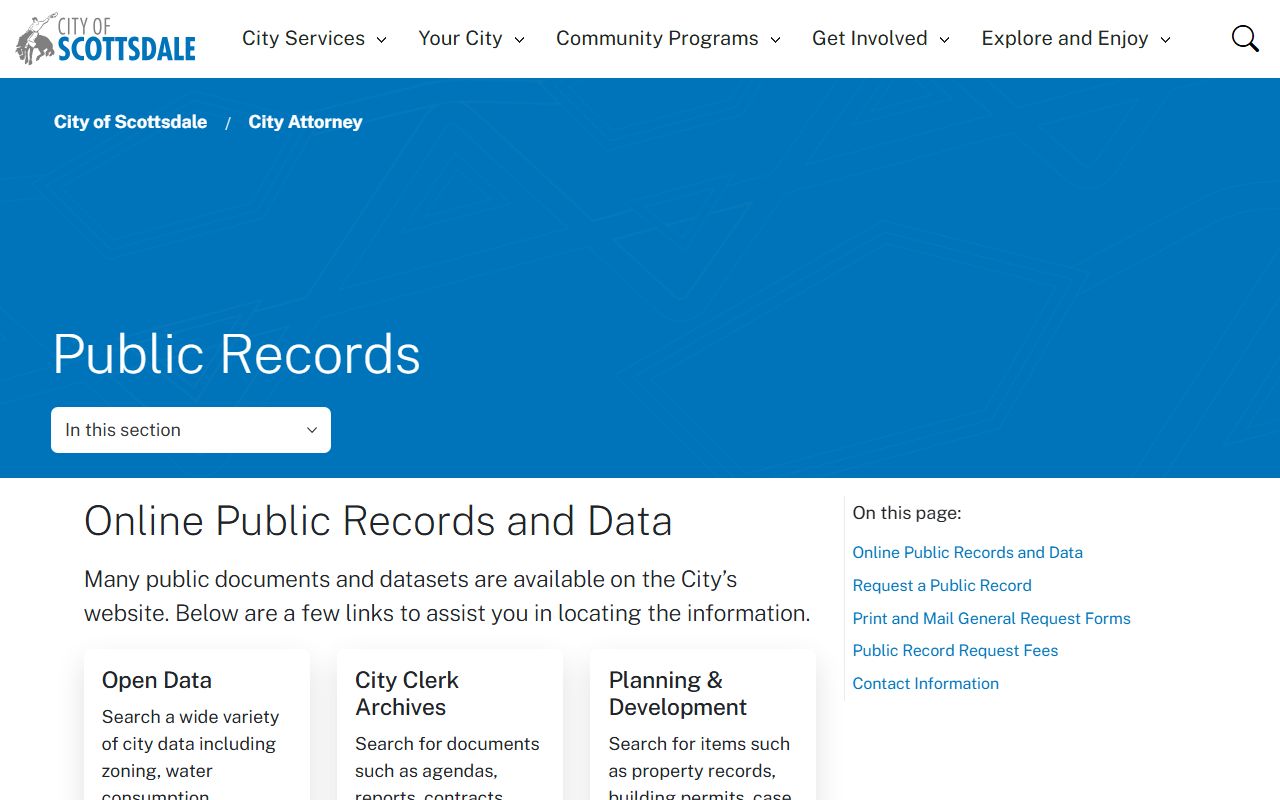Jump to Online Public Records and Data
Screen dimensions: 1280x800
click(967, 552)
